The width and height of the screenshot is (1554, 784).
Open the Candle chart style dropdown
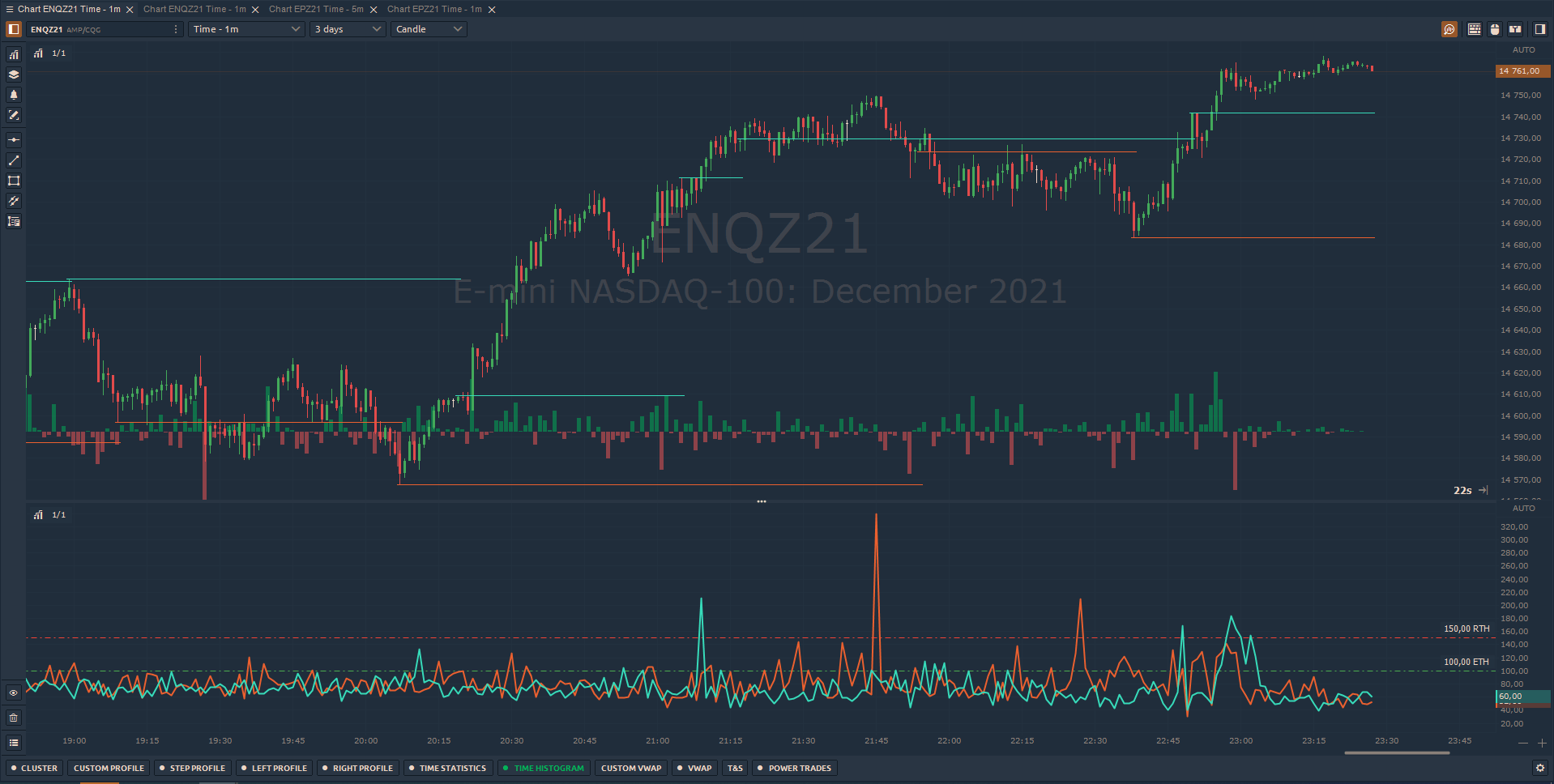[428, 28]
